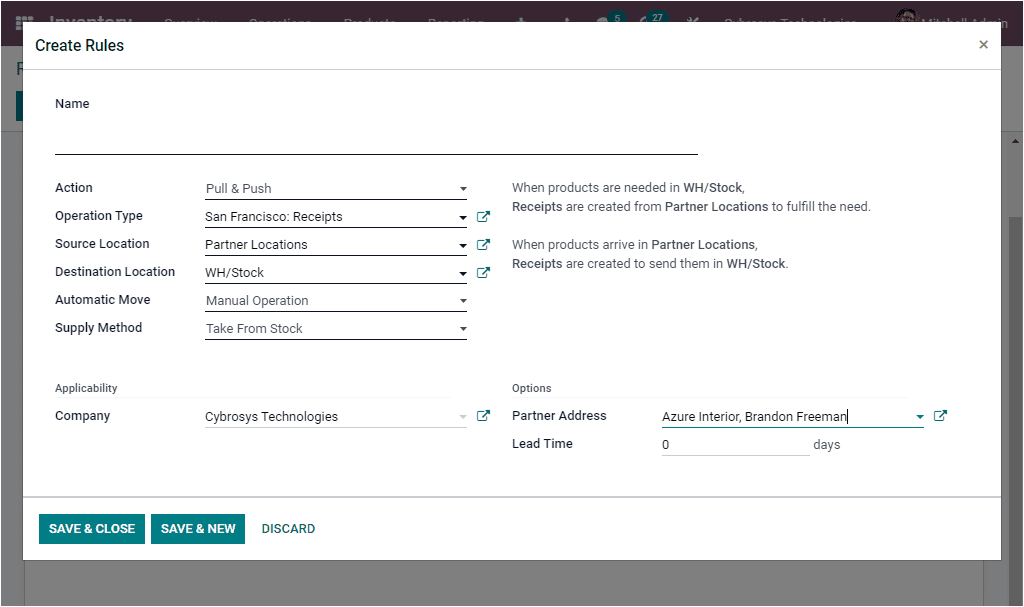Expand the Automatic Move dropdown
The width and height of the screenshot is (1024, 607).
462,300
